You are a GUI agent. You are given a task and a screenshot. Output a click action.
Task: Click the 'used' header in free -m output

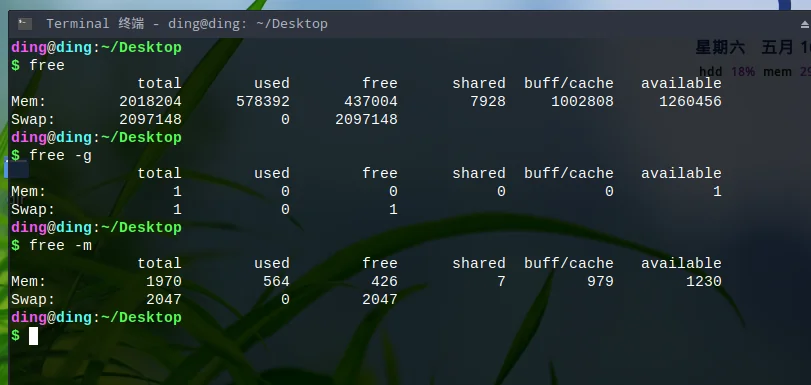click(272, 263)
